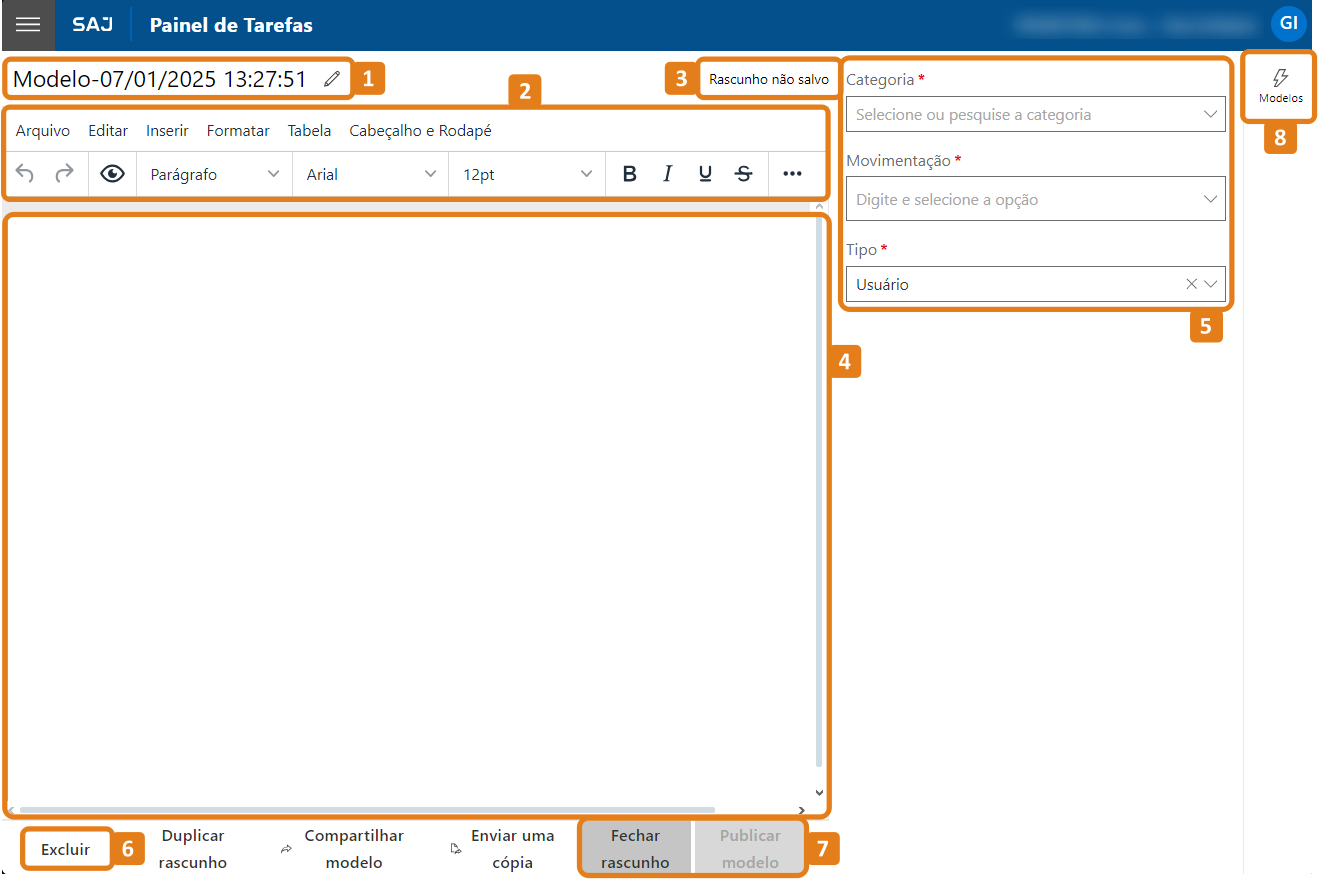Click the Modelos lightning icon

pyautogui.click(x=1279, y=85)
